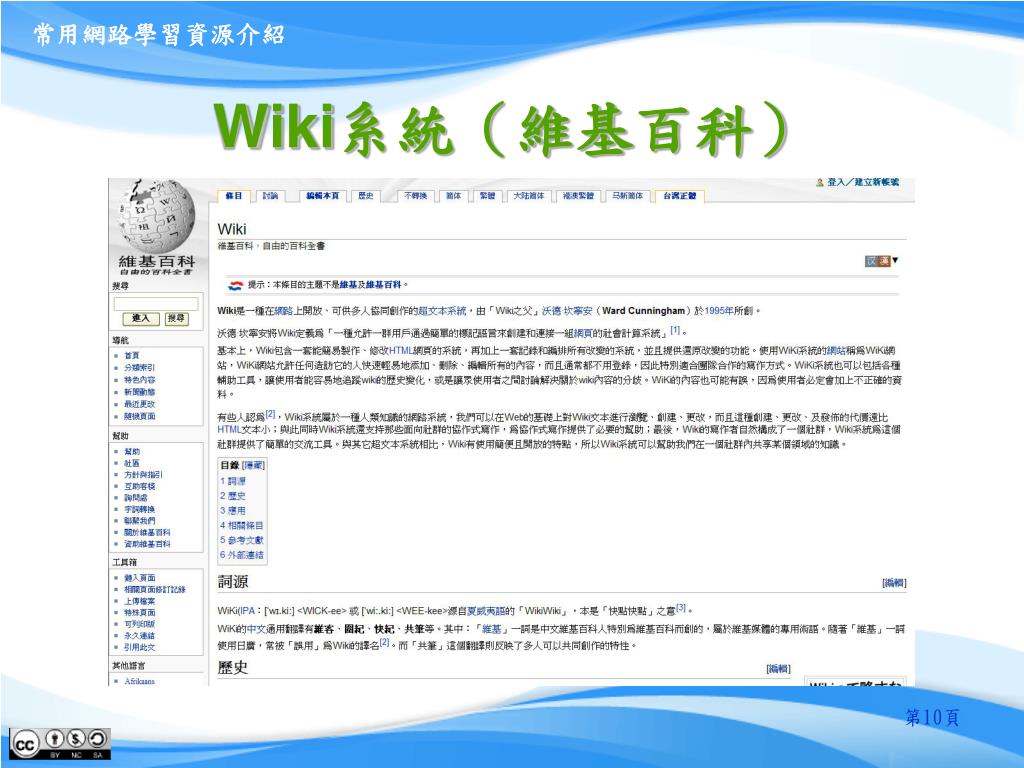
Task: Click the 關於維基百科 sidebar link
Action: click(x=148, y=533)
